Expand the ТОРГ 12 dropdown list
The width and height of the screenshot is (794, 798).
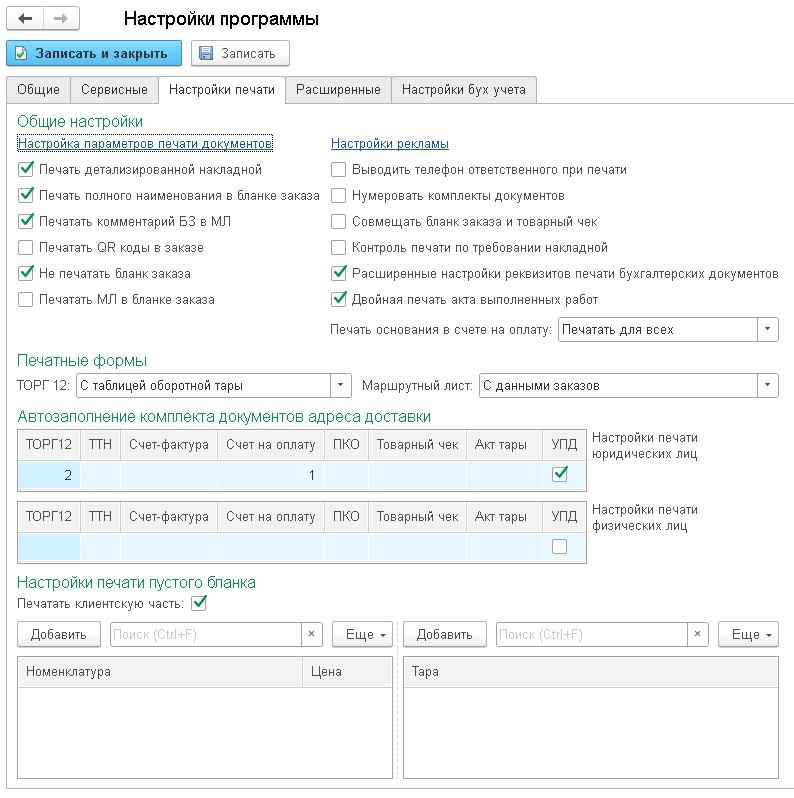(x=341, y=385)
